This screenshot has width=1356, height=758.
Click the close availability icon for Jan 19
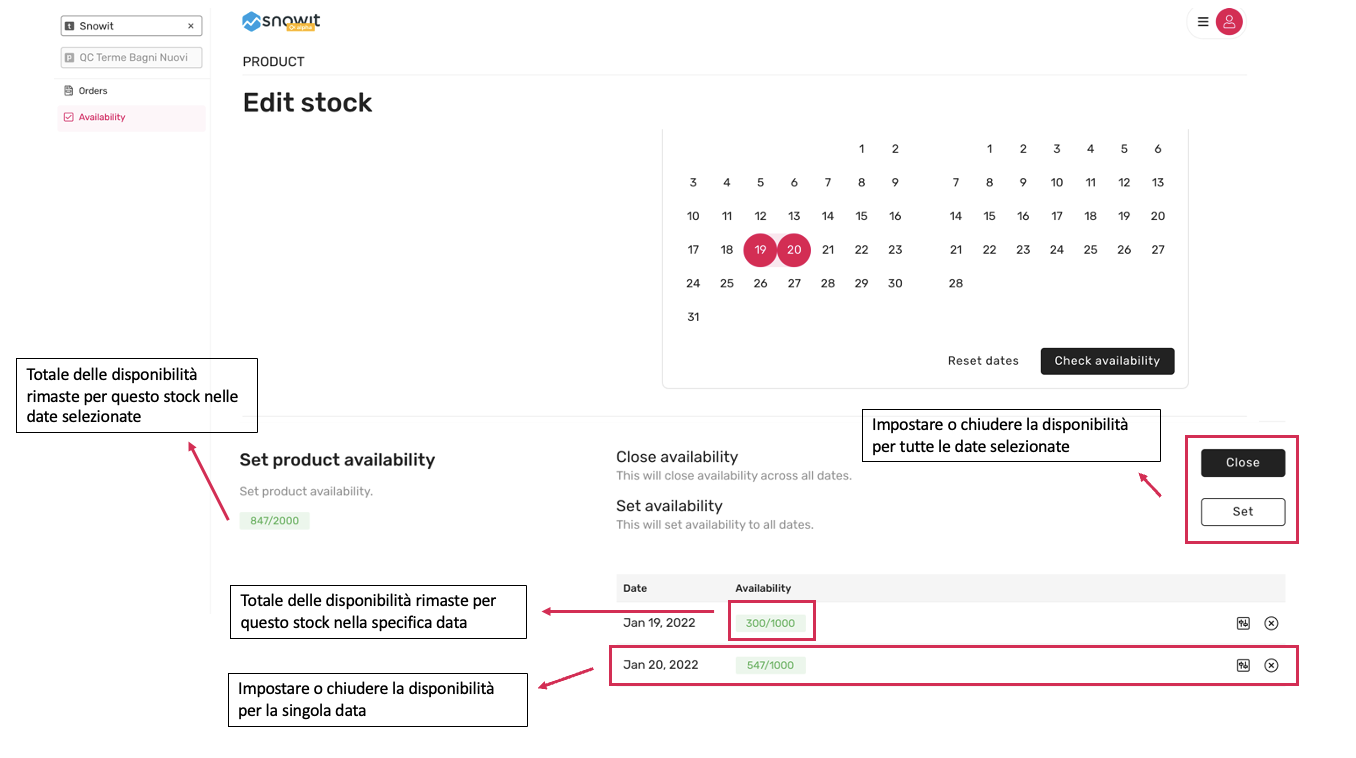click(x=1271, y=623)
